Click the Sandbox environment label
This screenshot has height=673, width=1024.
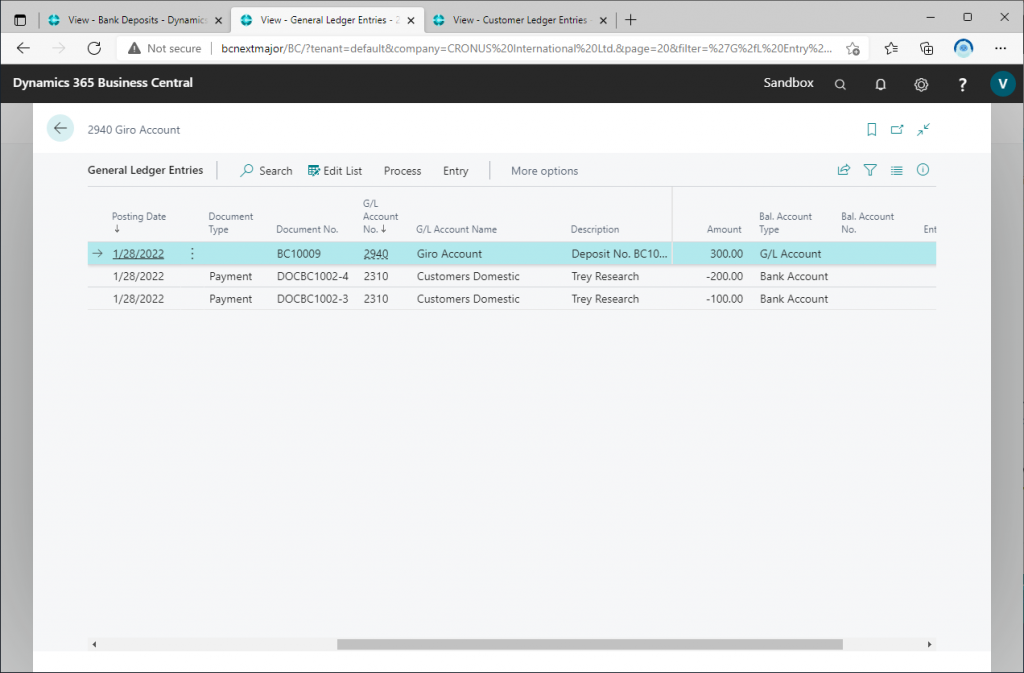[x=788, y=83]
